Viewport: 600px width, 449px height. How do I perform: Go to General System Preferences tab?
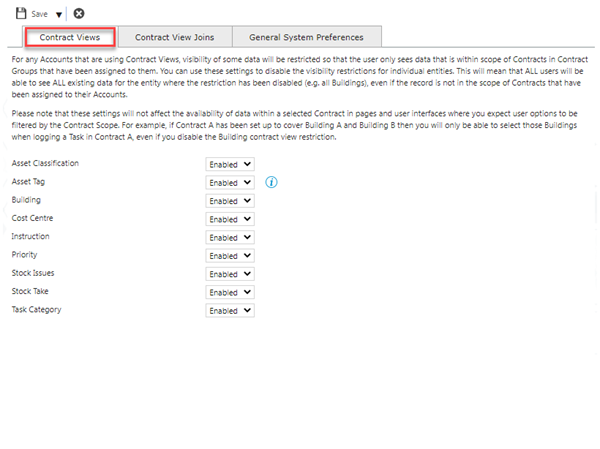click(308, 37)
